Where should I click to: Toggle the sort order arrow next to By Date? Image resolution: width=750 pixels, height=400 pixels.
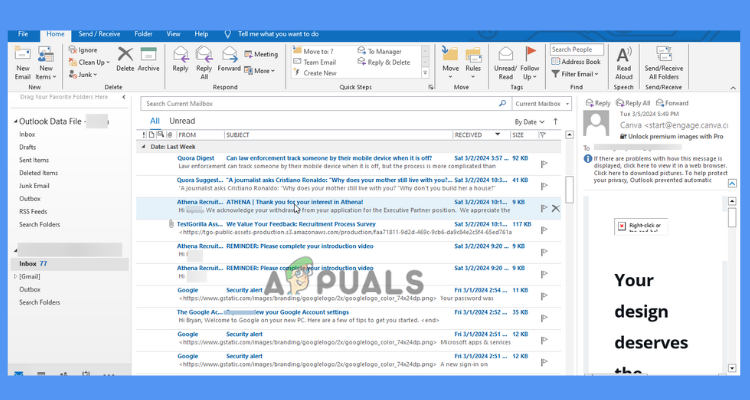click(x=555, y=122)
